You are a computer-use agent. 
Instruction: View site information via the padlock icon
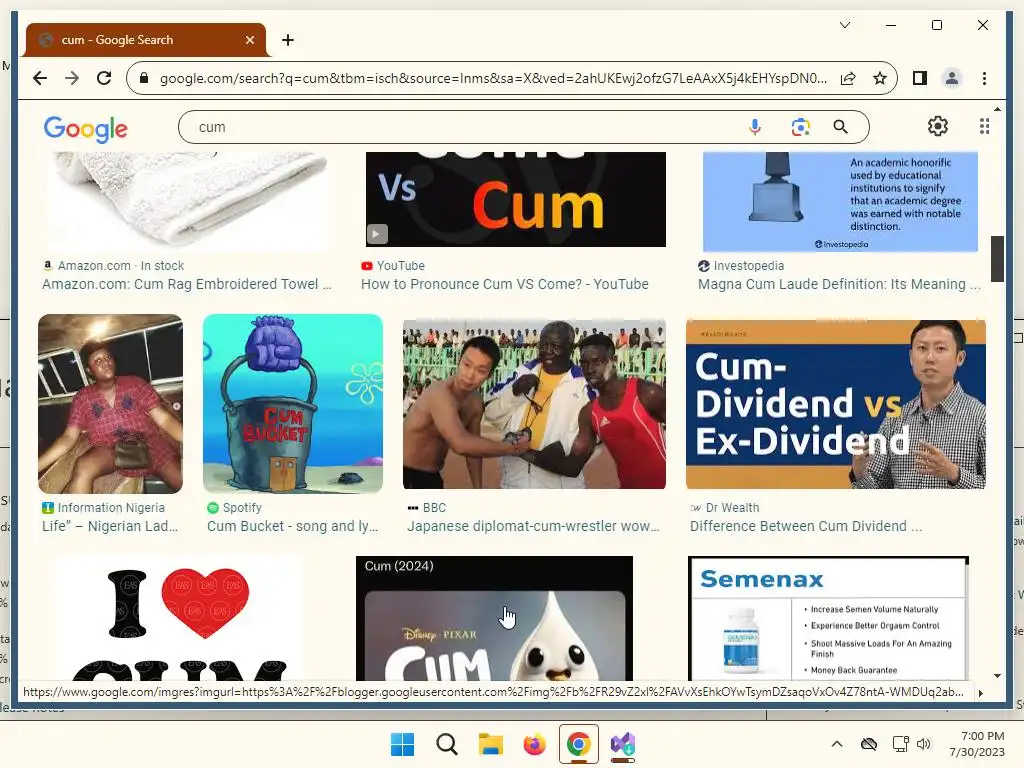click(144, 78)
